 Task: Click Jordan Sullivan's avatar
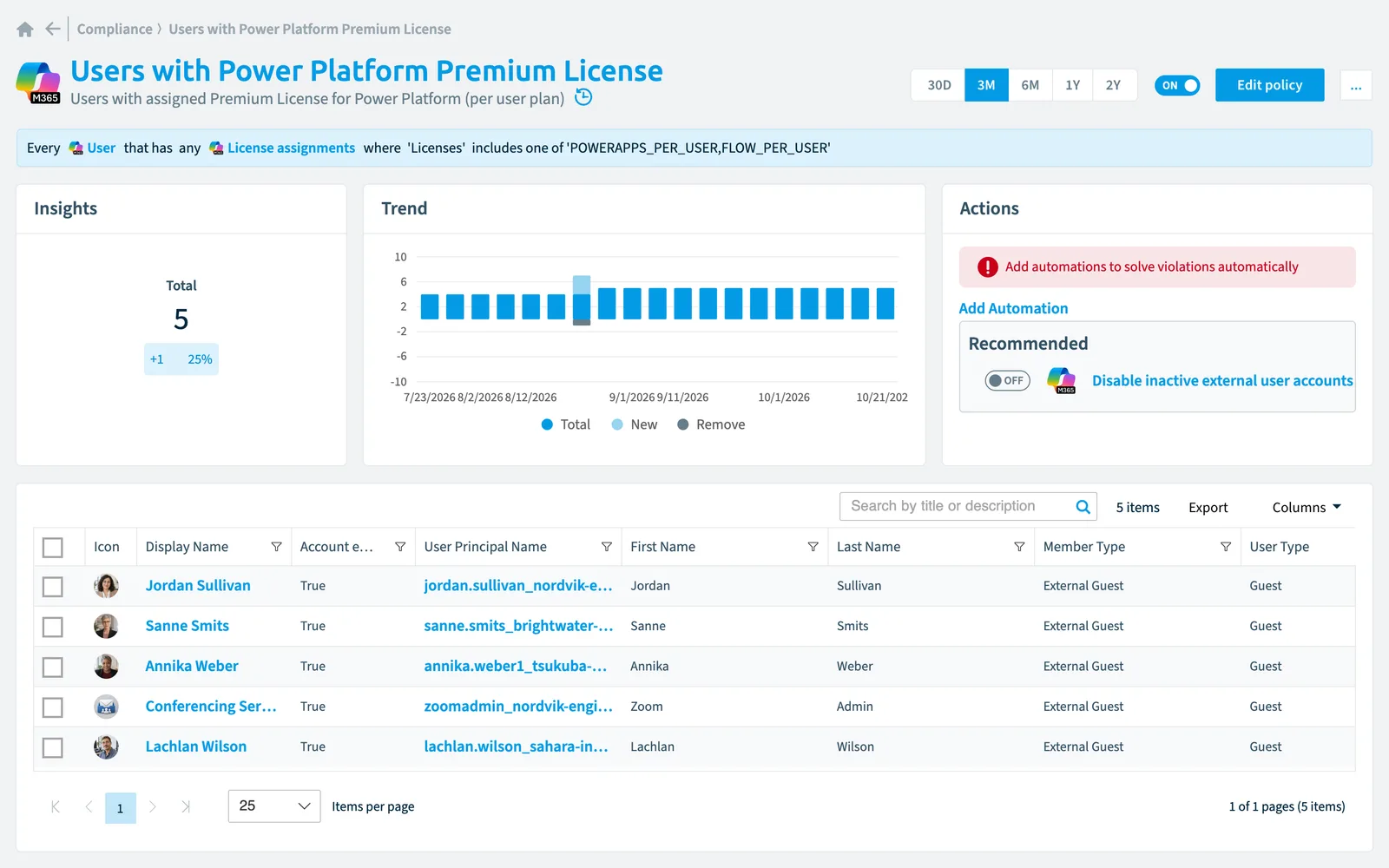click(106, 586)
